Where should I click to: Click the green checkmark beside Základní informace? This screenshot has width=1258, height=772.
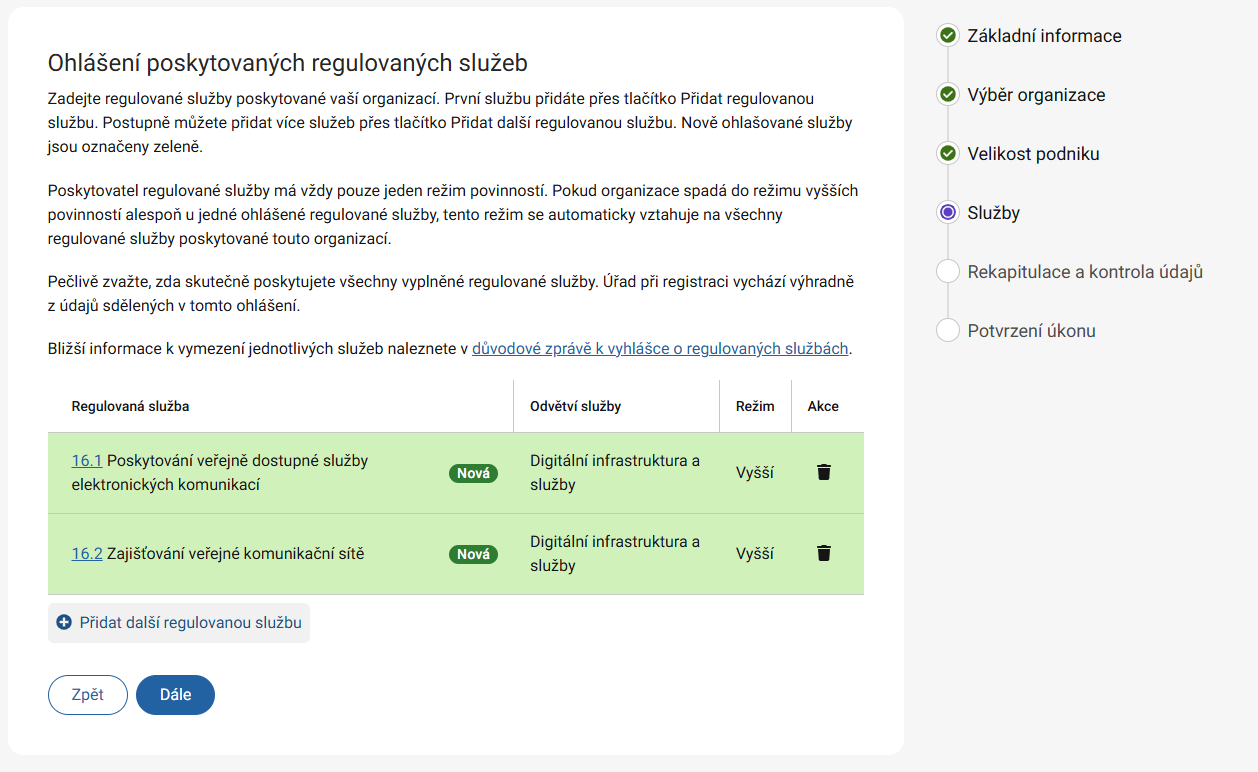coord(947,36)
